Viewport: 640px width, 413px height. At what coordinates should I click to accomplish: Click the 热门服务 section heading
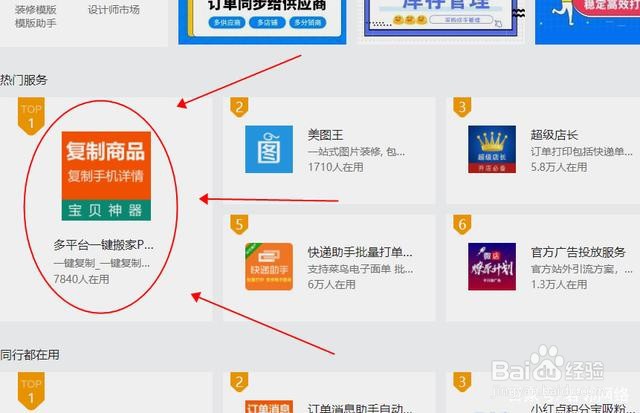24,80
